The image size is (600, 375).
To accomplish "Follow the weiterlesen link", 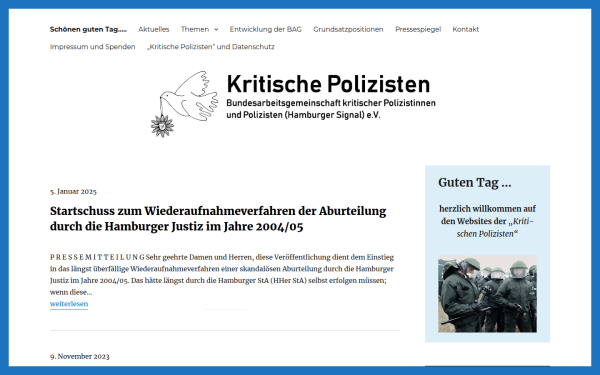I will click(x=69, y=304).
